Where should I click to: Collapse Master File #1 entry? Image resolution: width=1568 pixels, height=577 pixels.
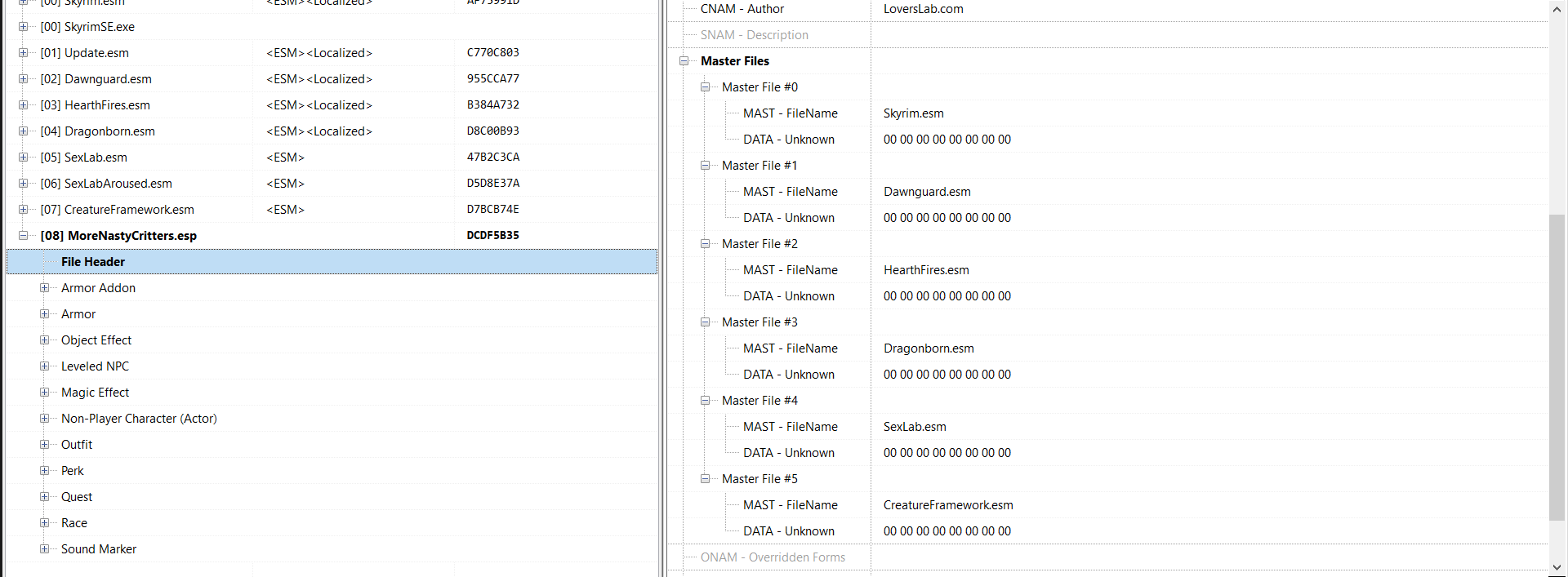point(706,166)
